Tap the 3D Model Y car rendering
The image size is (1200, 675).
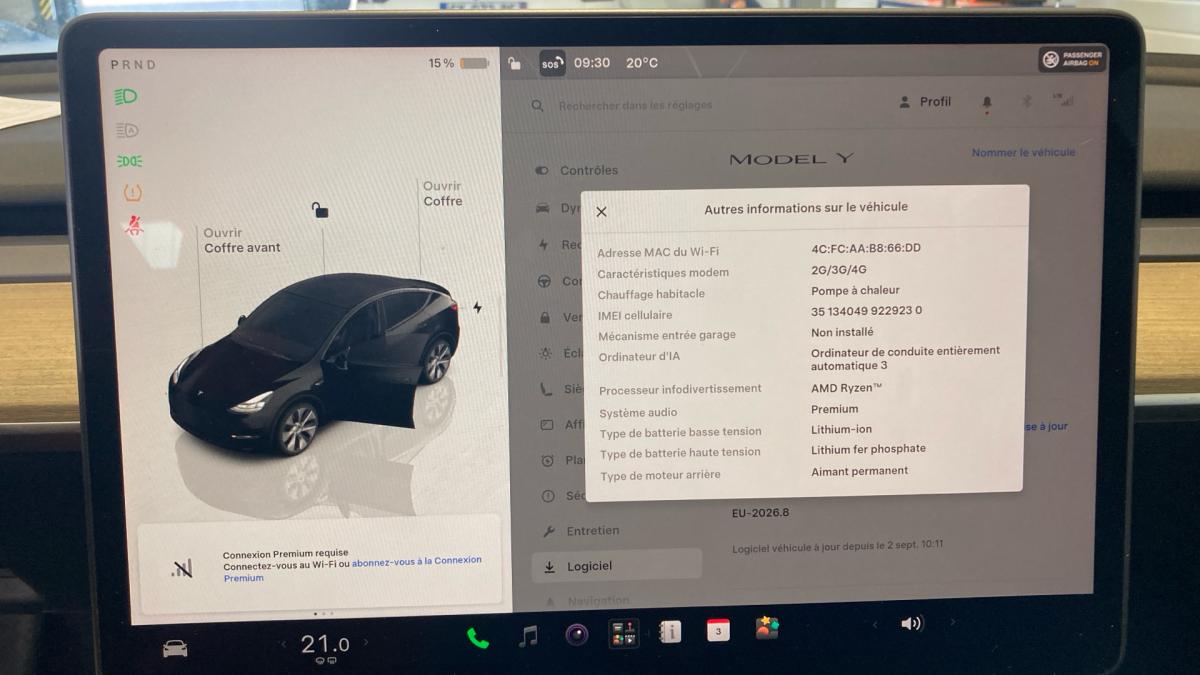314,363
